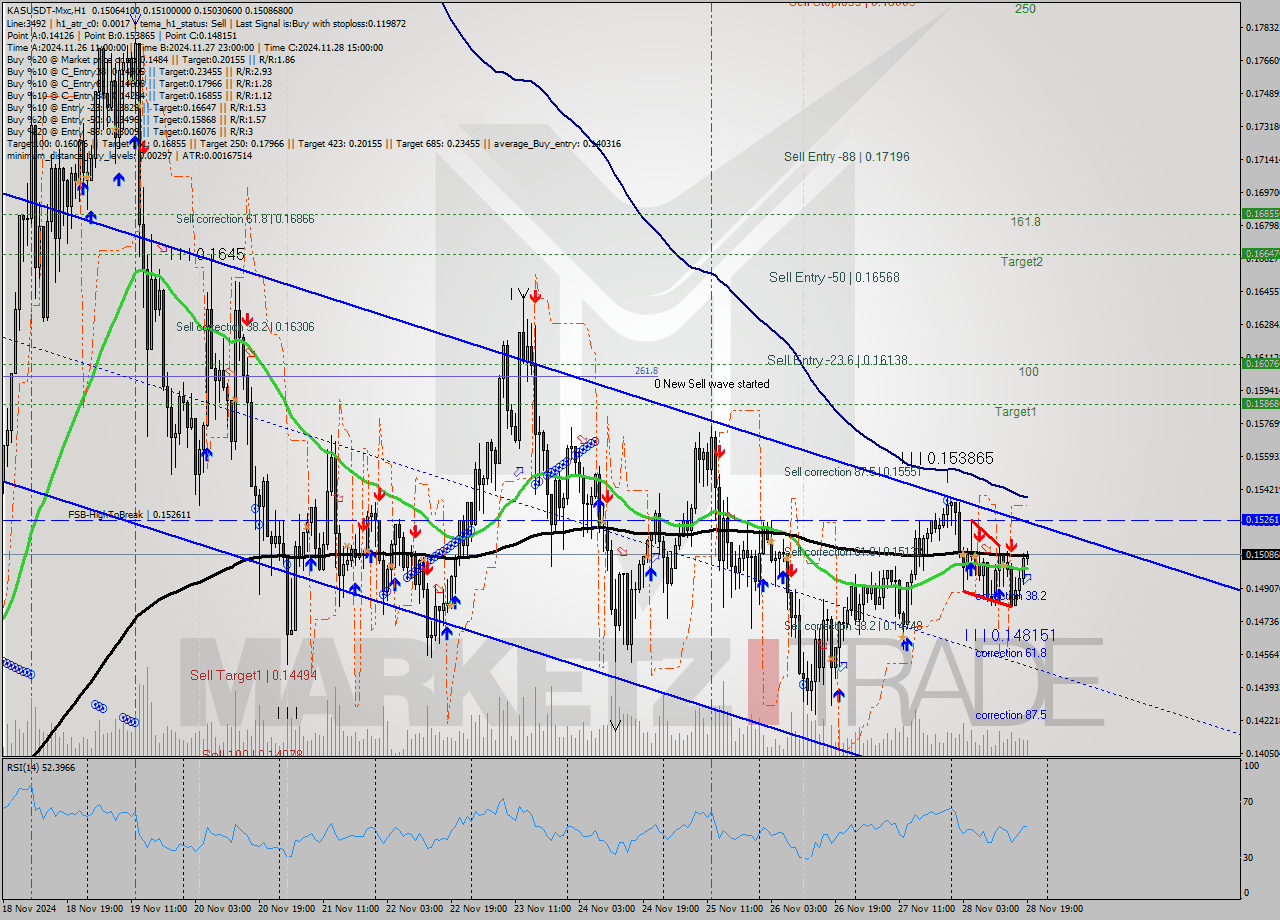Click the KASUSDT-Mxc,H1 chart title

coord(46,10)
